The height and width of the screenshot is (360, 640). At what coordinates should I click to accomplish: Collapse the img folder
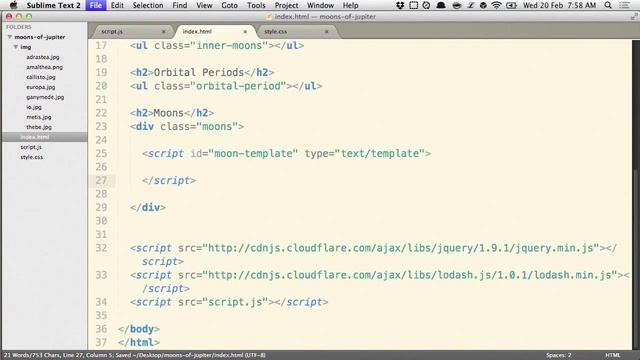pyautogui.click(x=16, y=47)
